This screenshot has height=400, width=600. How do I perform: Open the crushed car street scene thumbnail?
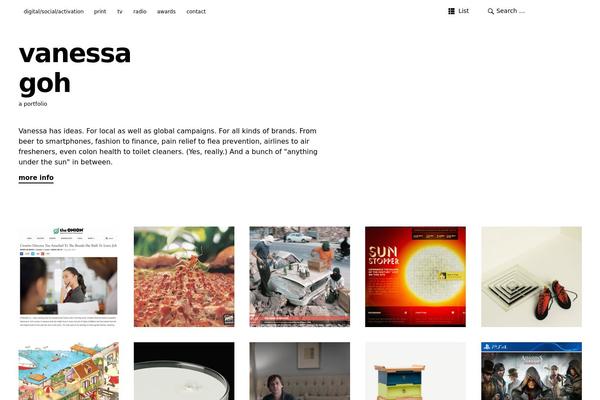tap(300, 277)
